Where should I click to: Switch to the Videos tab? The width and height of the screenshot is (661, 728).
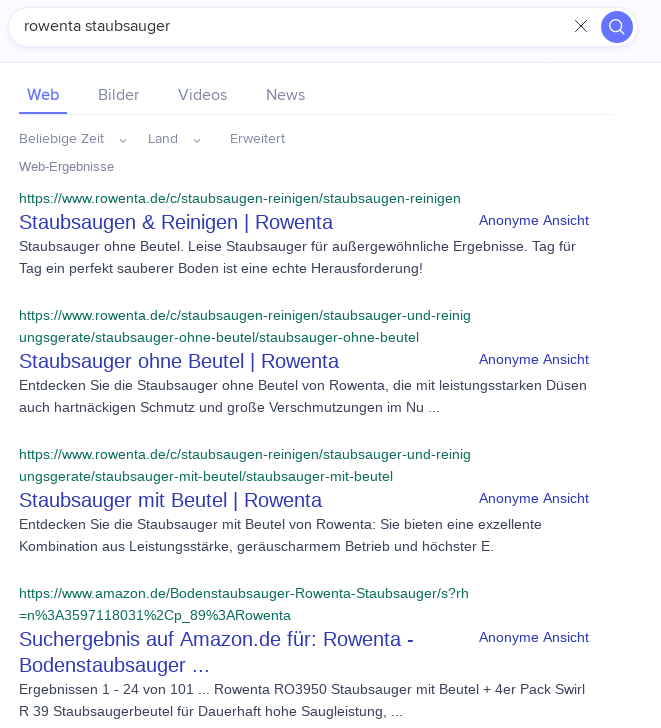pos(202,95)
